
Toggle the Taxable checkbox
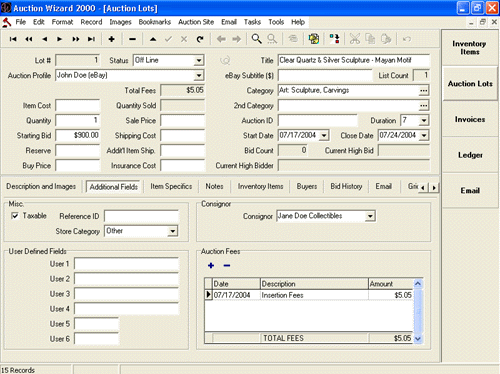15,216
